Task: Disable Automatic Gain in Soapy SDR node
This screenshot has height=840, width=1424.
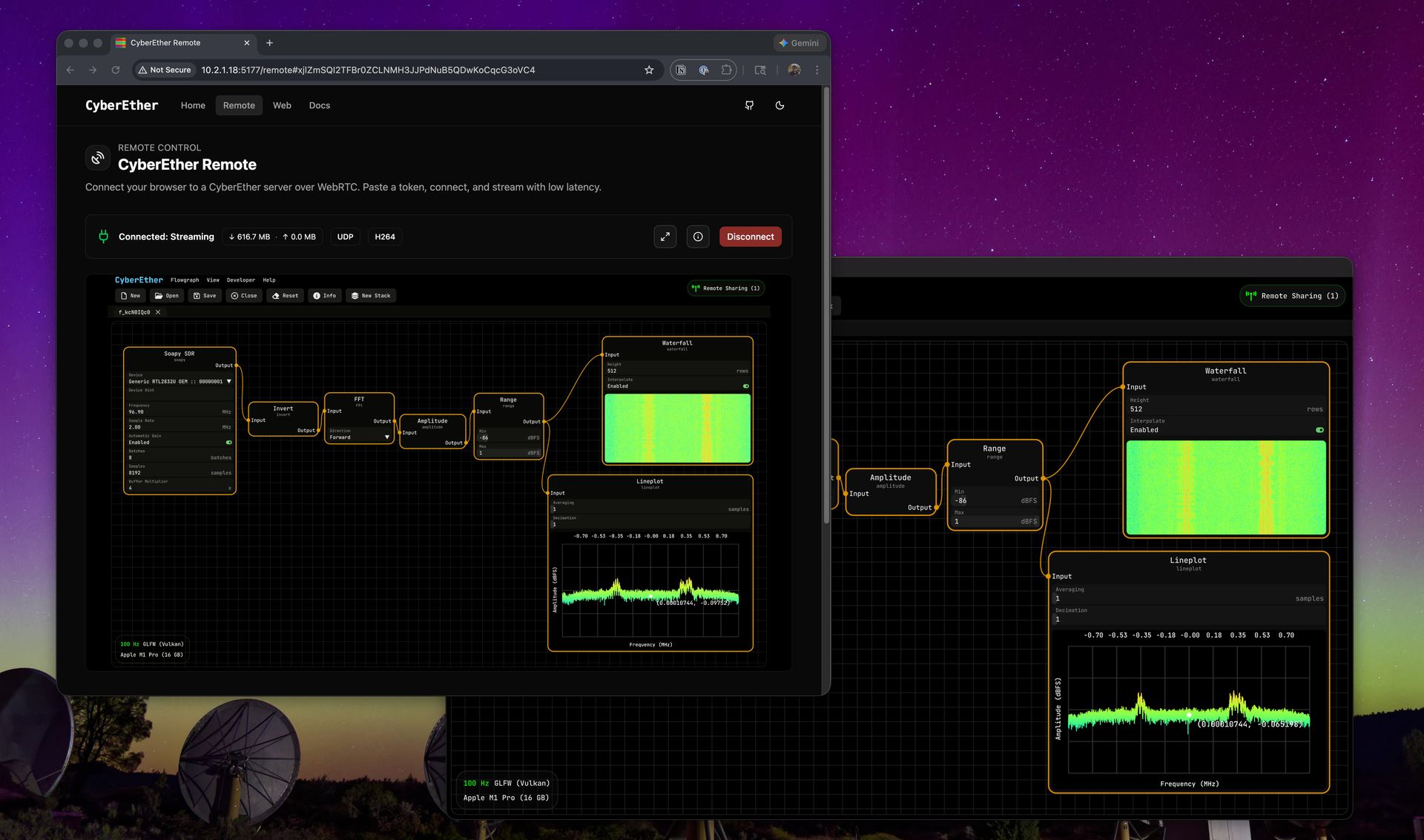Action: (228, 443)
